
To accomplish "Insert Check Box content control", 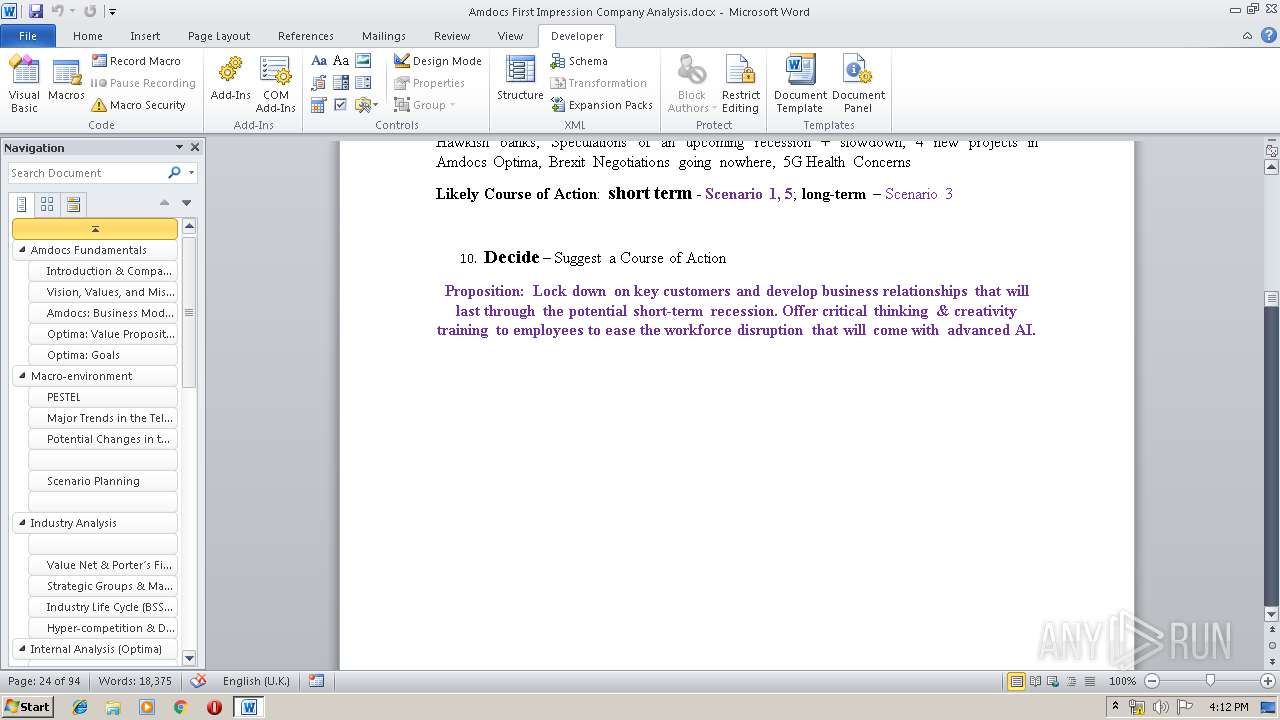I will pos(341,105).
